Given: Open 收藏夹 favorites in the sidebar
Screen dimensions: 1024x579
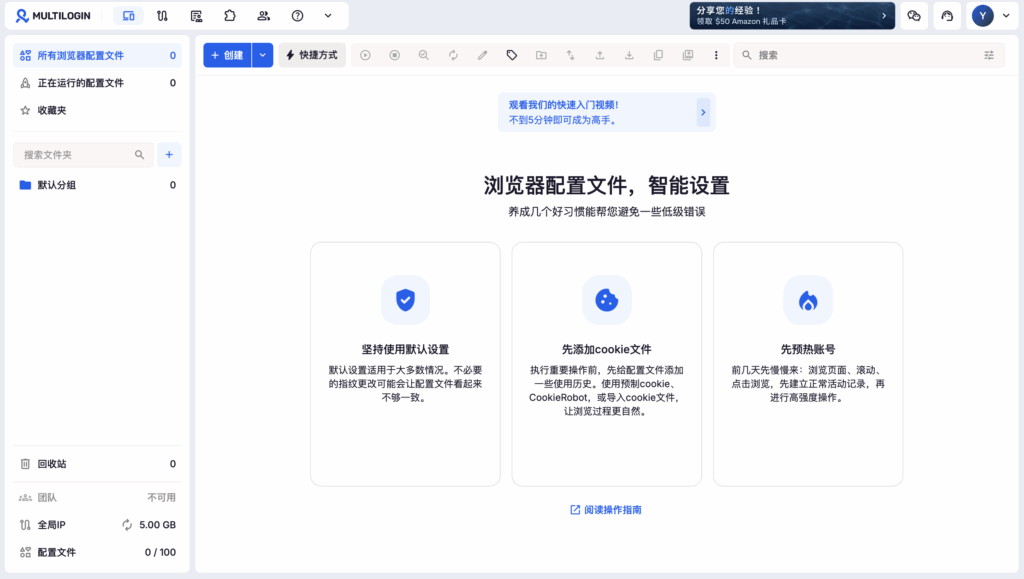Looking at the screenshot, I should click(97, 110).
